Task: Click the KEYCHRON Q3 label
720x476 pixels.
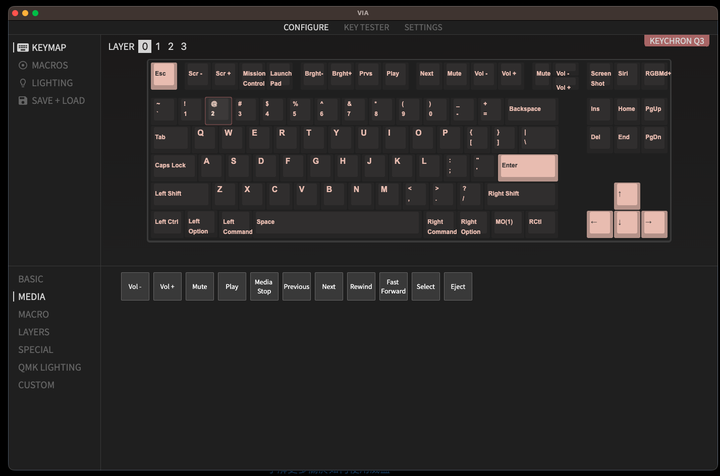Action: 676,41
